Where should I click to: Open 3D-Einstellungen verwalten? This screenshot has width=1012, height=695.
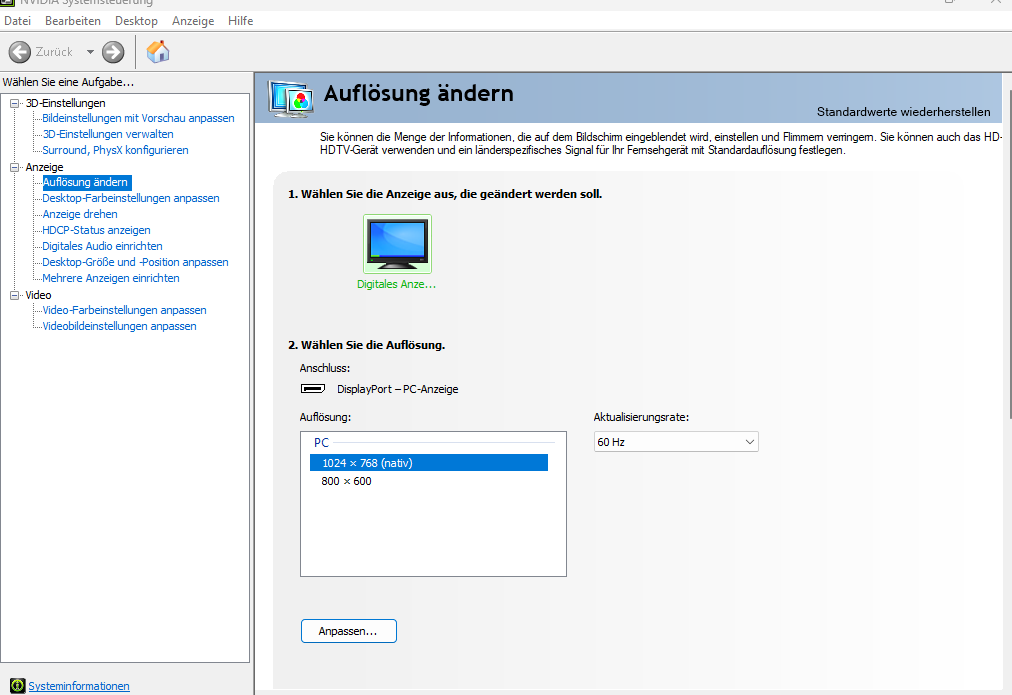pyautogui.click(x=108, y=134)
